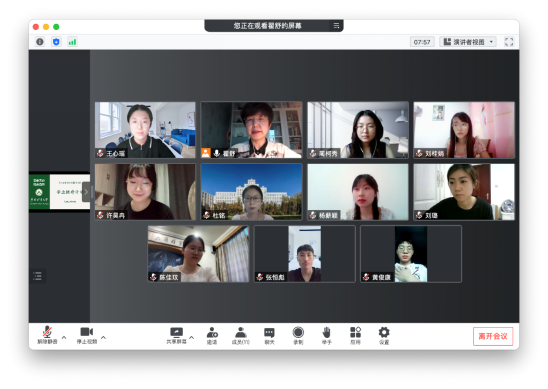
Task: Raise hand with the 举手 icon
Action: 327,336
